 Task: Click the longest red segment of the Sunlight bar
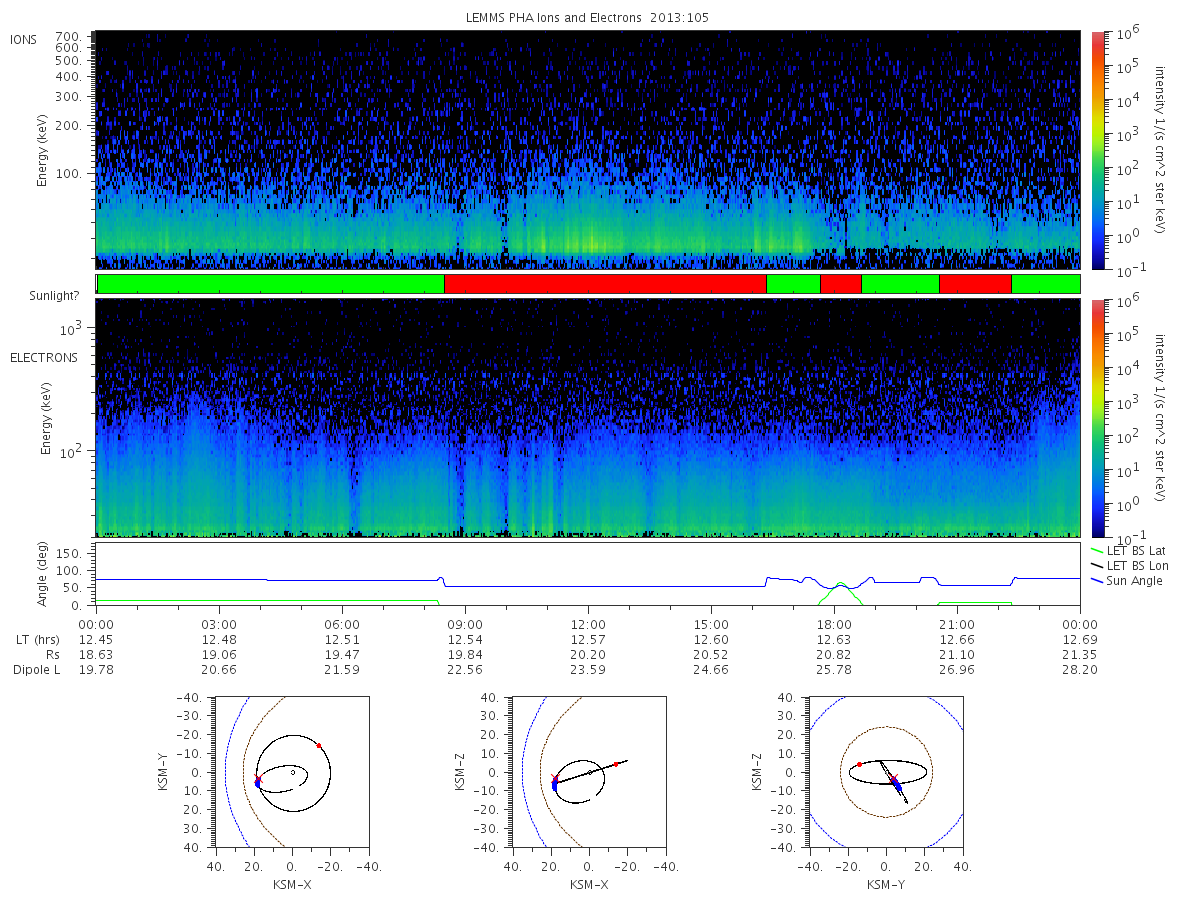coord(605,284)
